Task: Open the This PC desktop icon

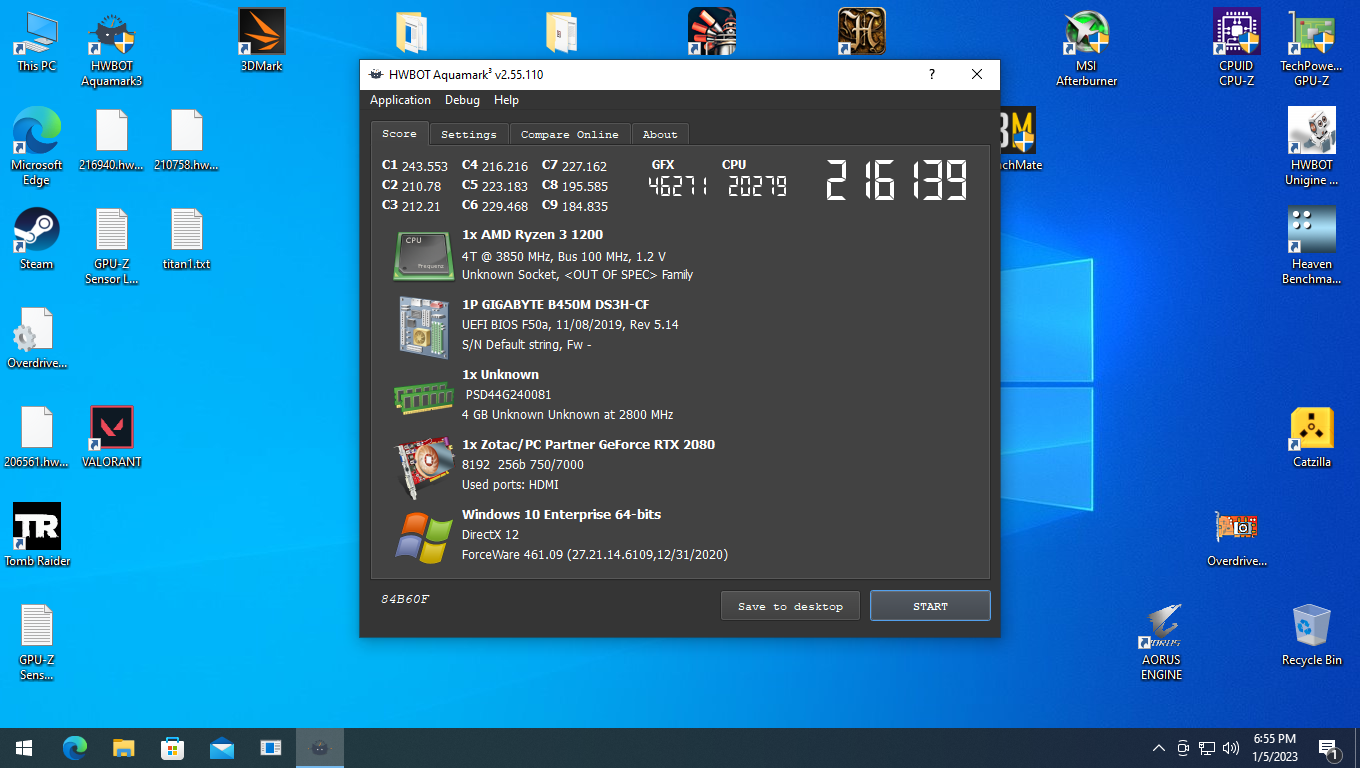Action: [x=37, y=42]
